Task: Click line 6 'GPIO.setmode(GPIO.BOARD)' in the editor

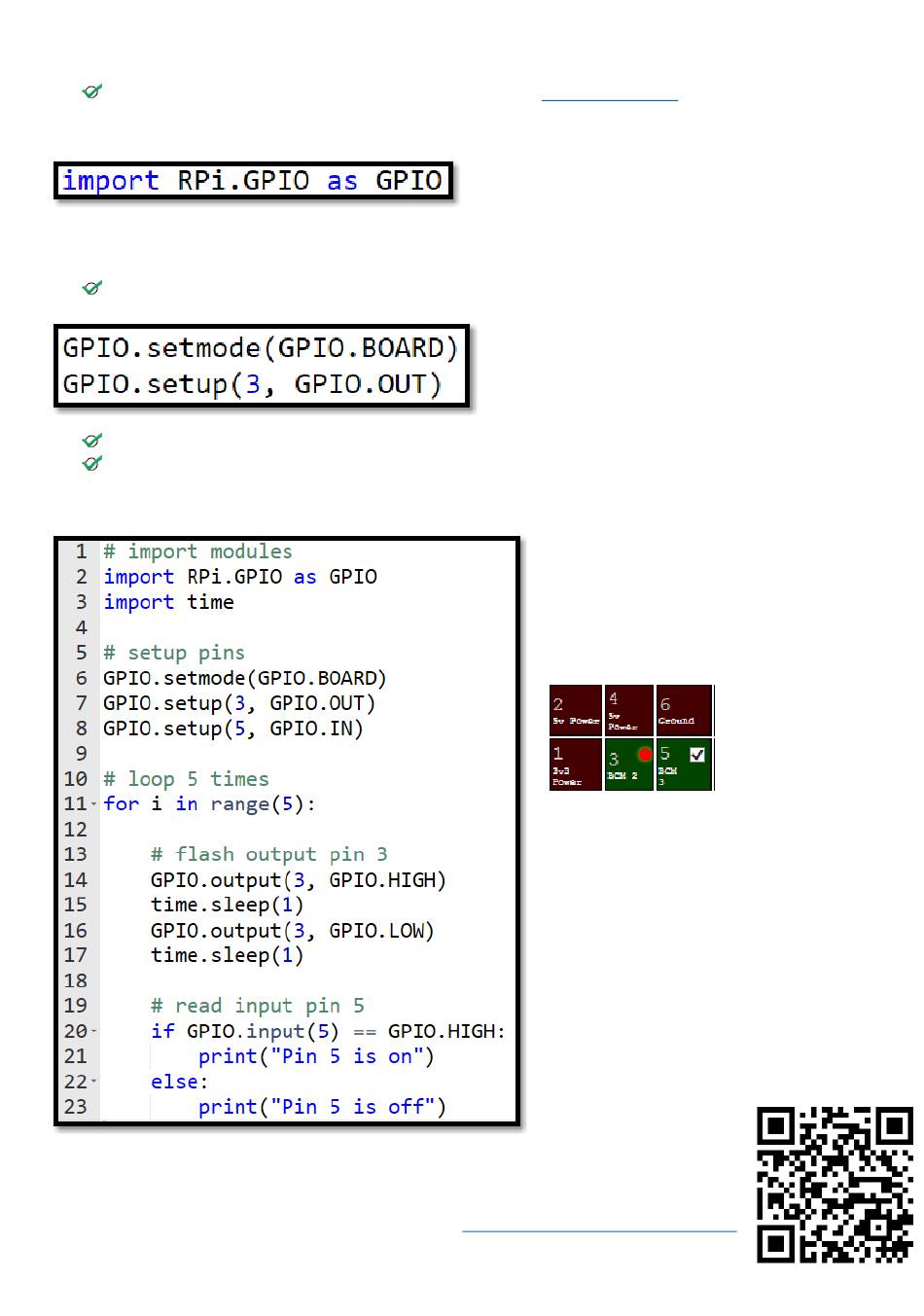Action: point(245,678)
